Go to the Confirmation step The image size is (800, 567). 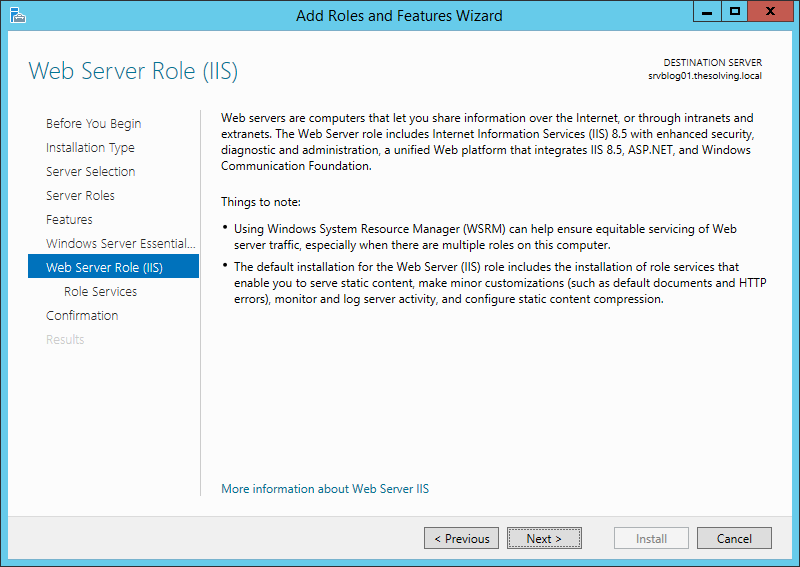(x=82, y=315)
